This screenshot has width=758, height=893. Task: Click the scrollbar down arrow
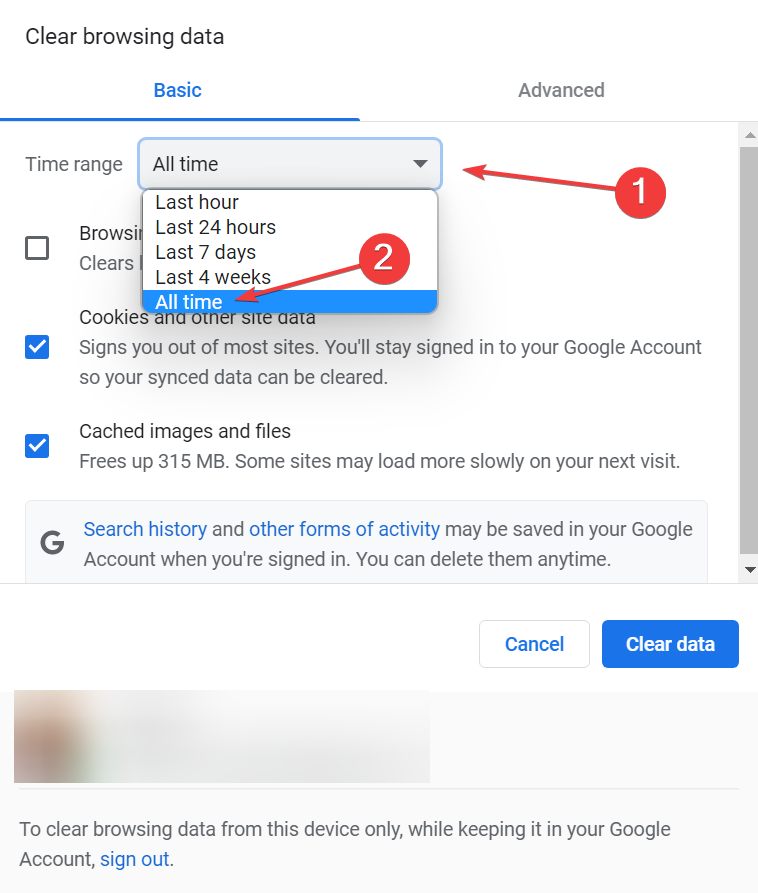click(749, 569)
